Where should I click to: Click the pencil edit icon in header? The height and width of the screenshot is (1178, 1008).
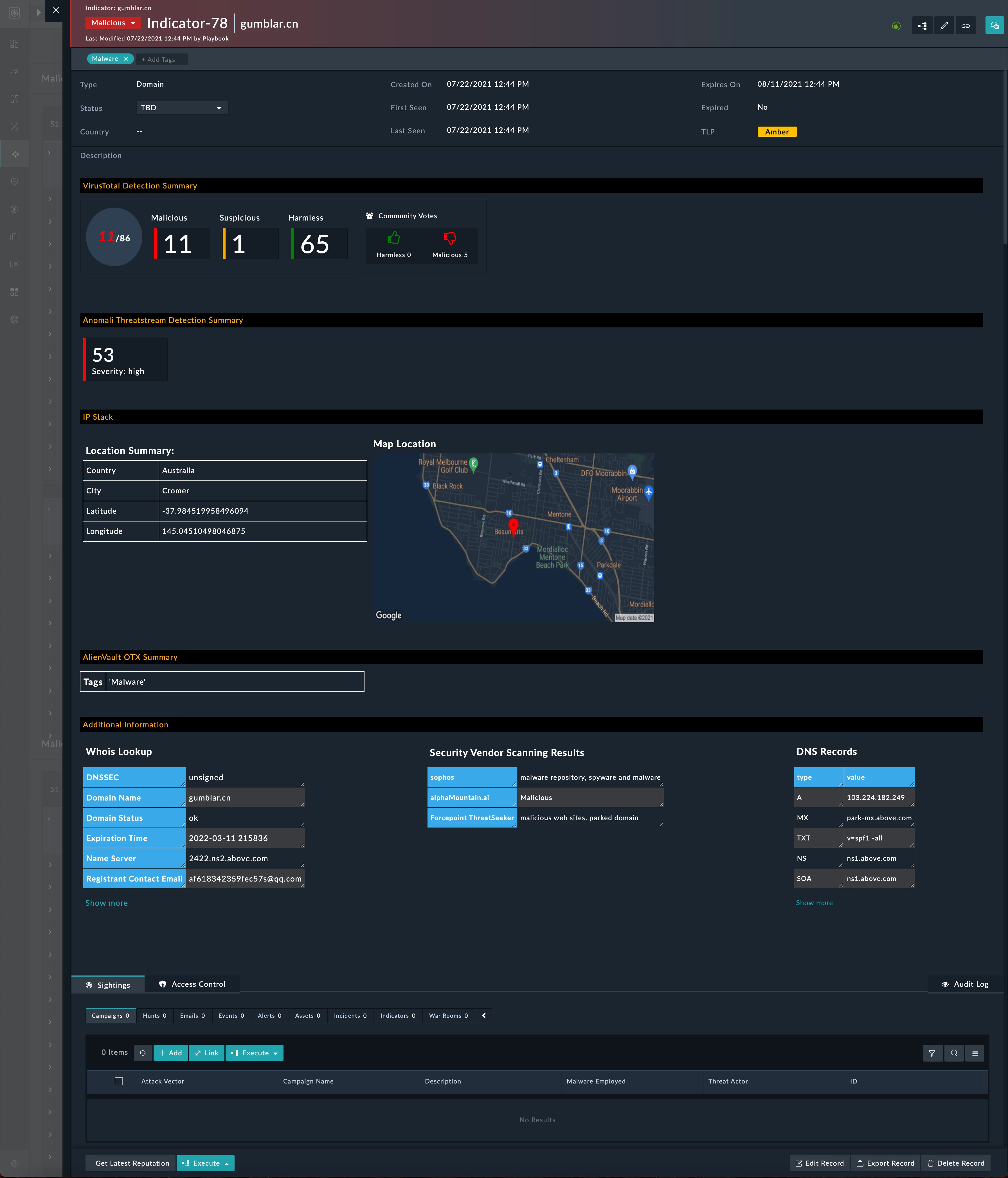click(944, 26)
